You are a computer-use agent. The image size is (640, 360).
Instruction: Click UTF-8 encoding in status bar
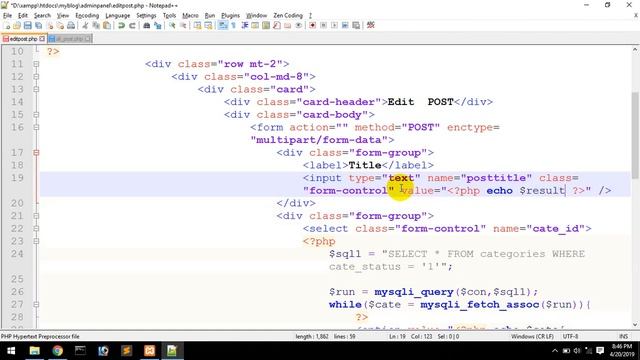(570, 336)
